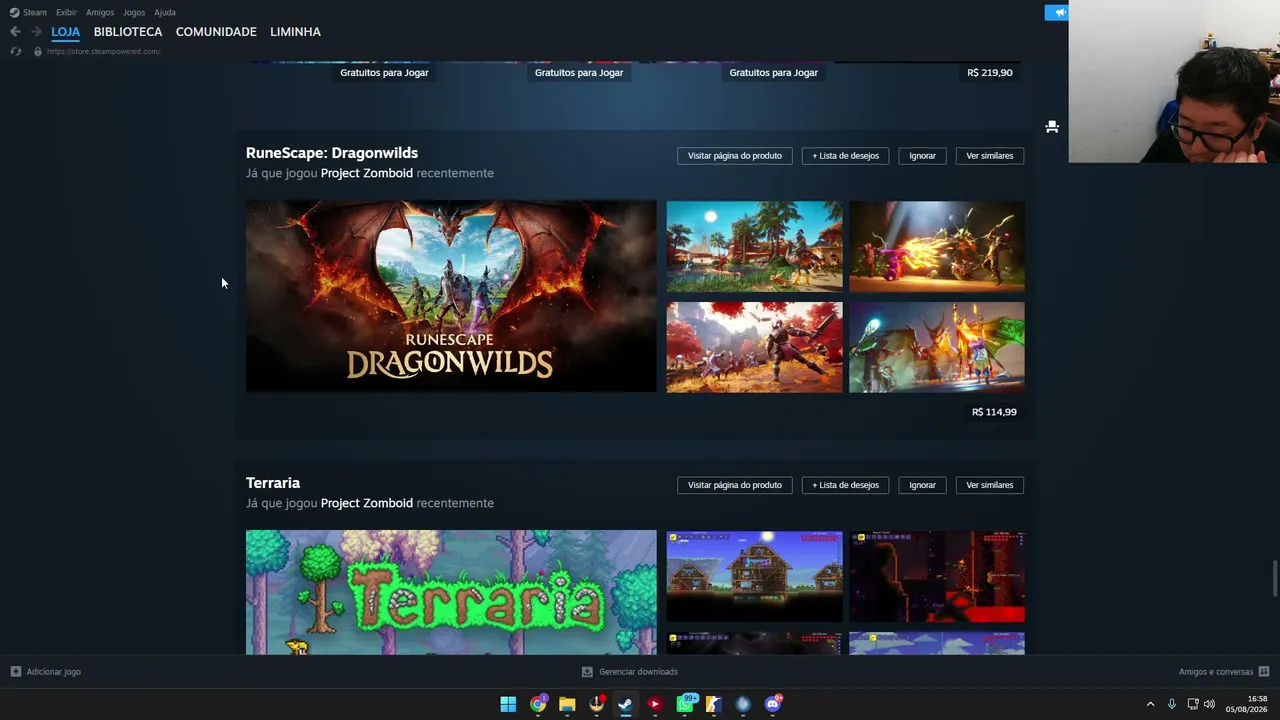Image resolution: width=1280 pixels, height=720 pixels.
Task: Open File Explorer from the taskbar
Action: point(567,704)
